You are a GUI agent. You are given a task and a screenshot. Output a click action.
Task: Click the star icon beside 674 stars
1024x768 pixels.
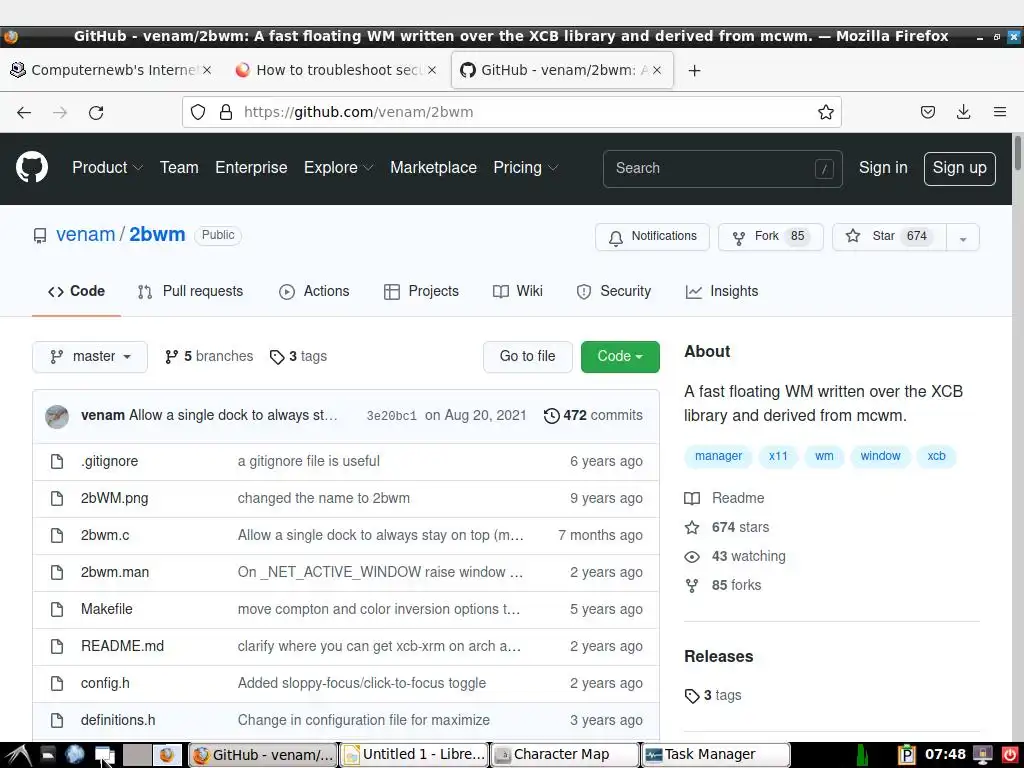[x=692, y=527]
